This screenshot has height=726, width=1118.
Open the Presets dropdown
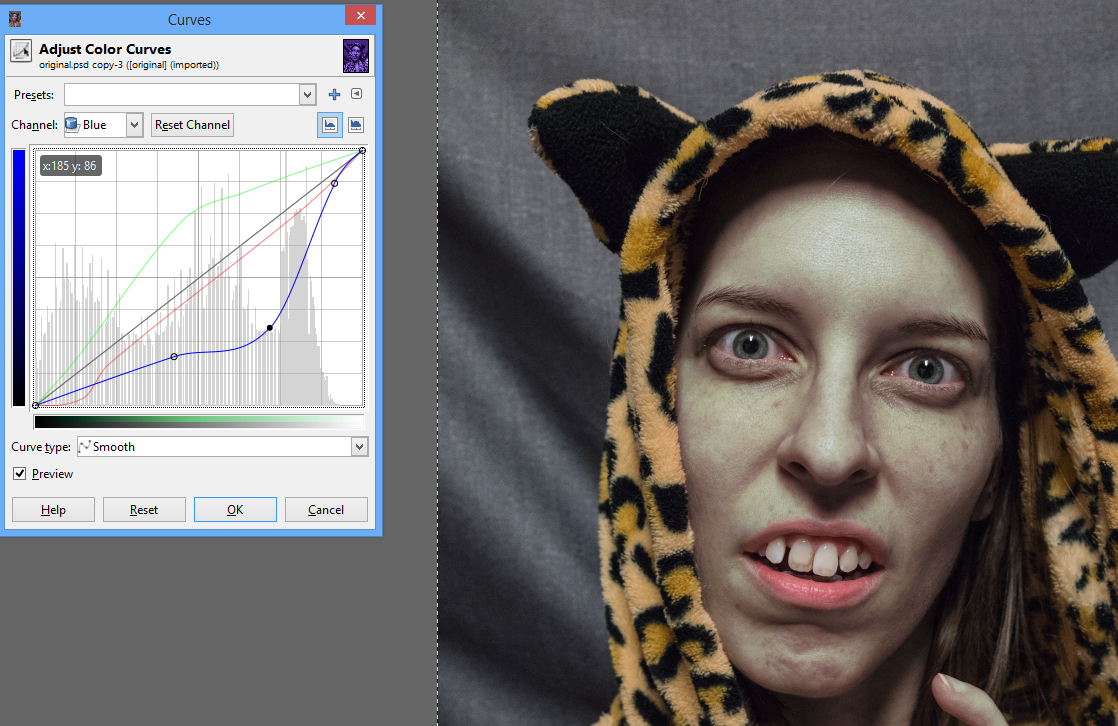coord(307,94)
